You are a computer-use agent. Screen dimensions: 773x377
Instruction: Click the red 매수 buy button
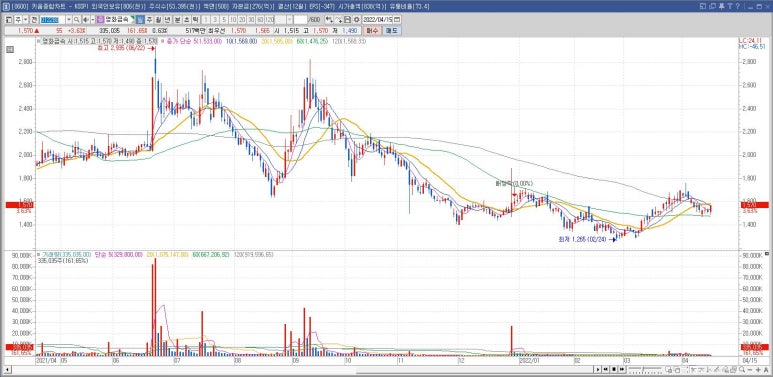[373, 31]
